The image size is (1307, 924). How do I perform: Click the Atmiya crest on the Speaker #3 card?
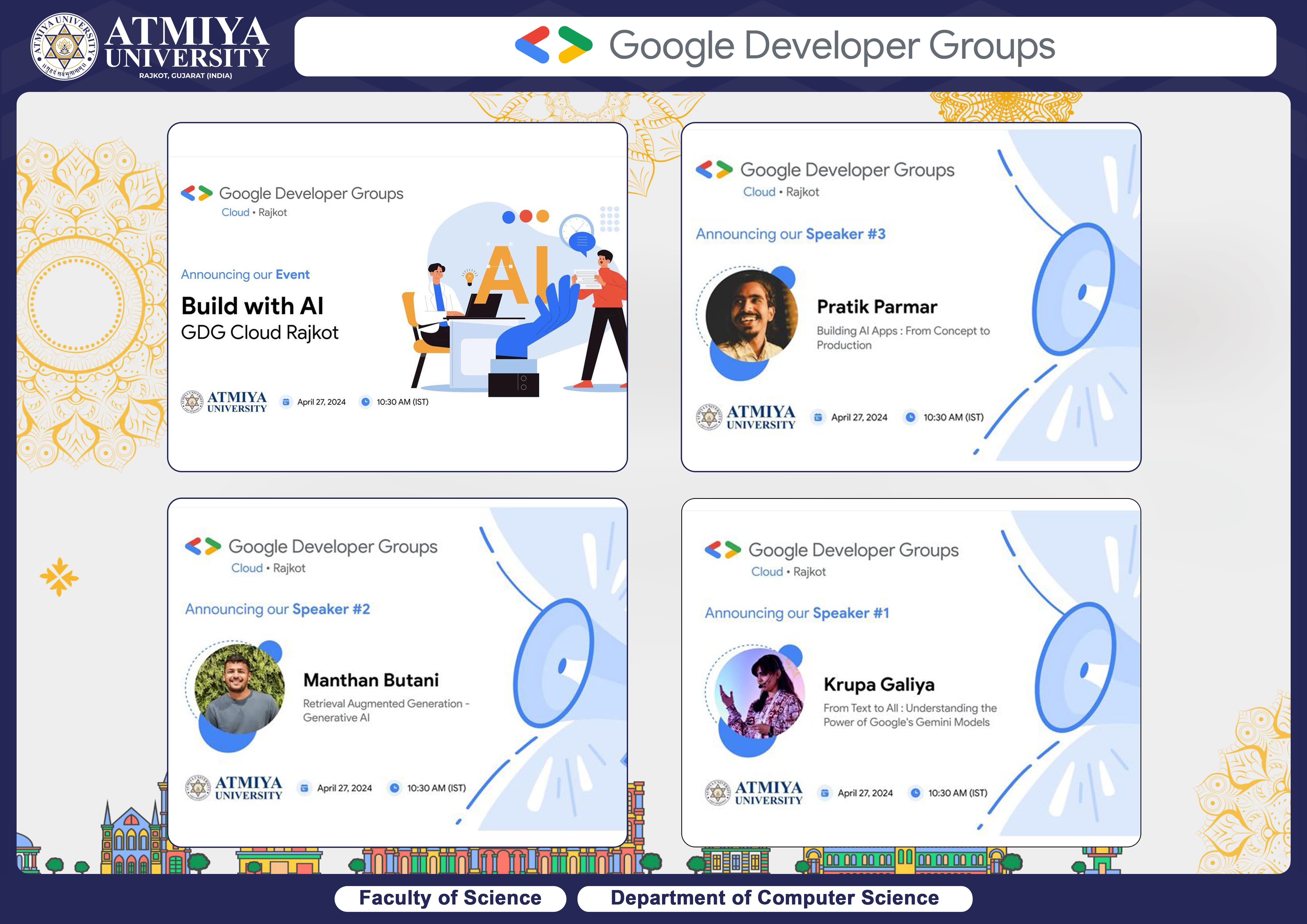(x=709, y=417)
